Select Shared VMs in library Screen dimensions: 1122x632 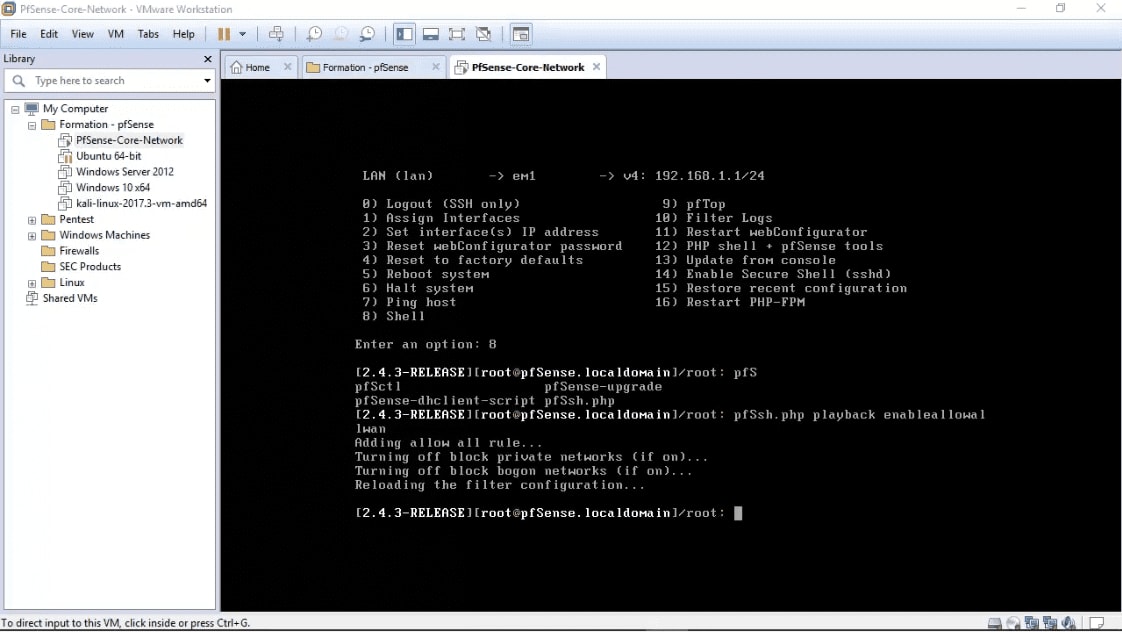(x=69, y=298)
